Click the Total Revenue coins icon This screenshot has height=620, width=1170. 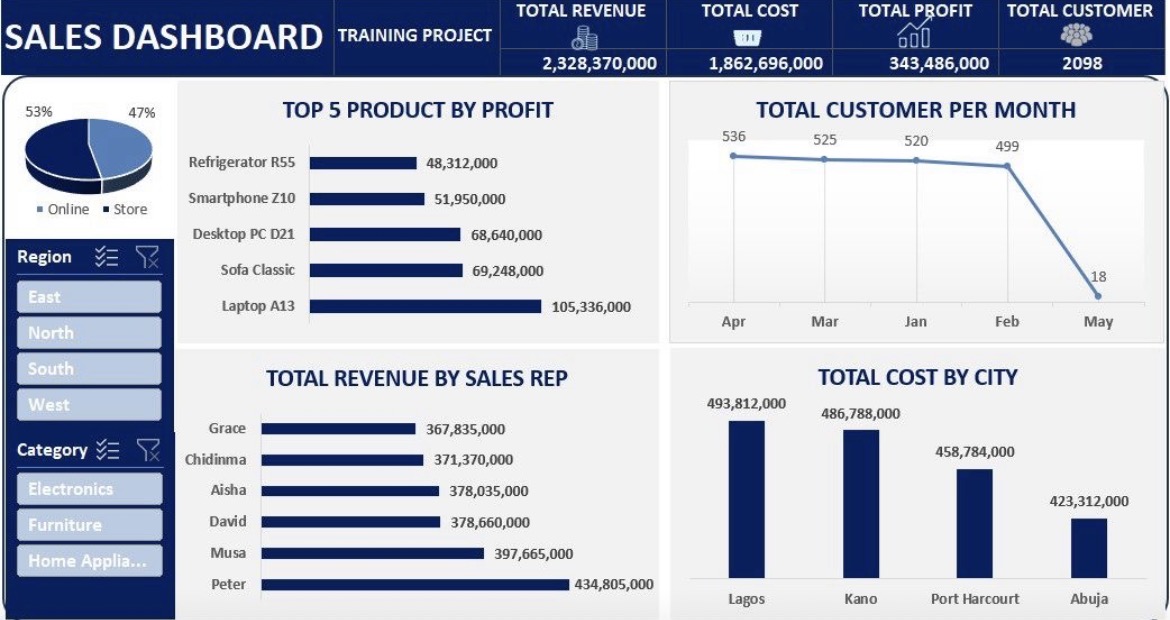point(584,37)
